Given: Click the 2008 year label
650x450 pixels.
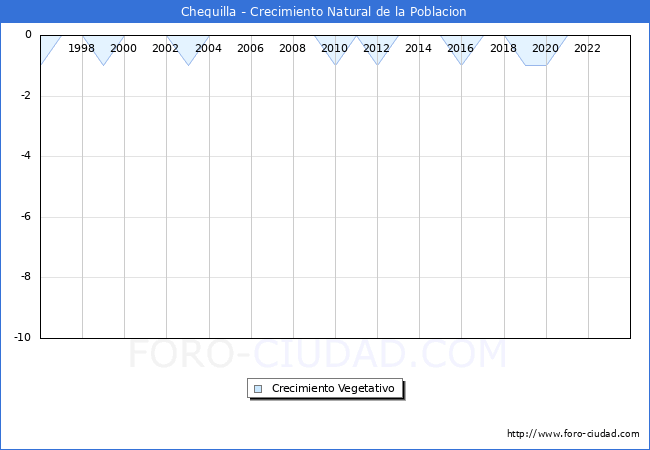Looking at the screenshot, I should click(x=292, y=48).
